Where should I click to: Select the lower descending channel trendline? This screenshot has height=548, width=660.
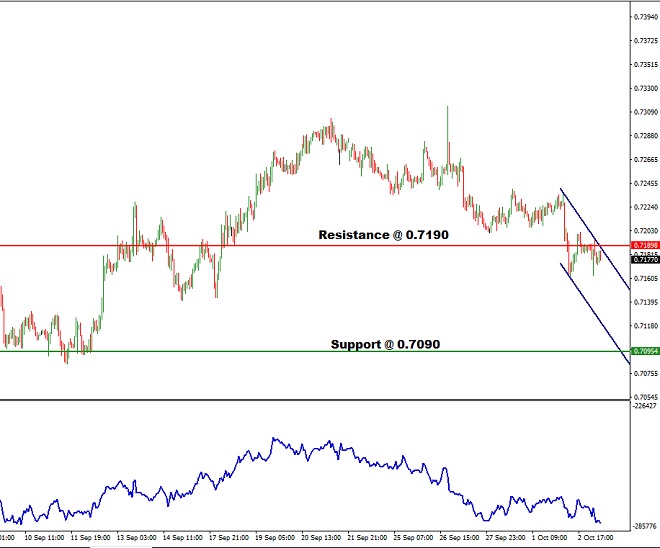tap(595, 314)
